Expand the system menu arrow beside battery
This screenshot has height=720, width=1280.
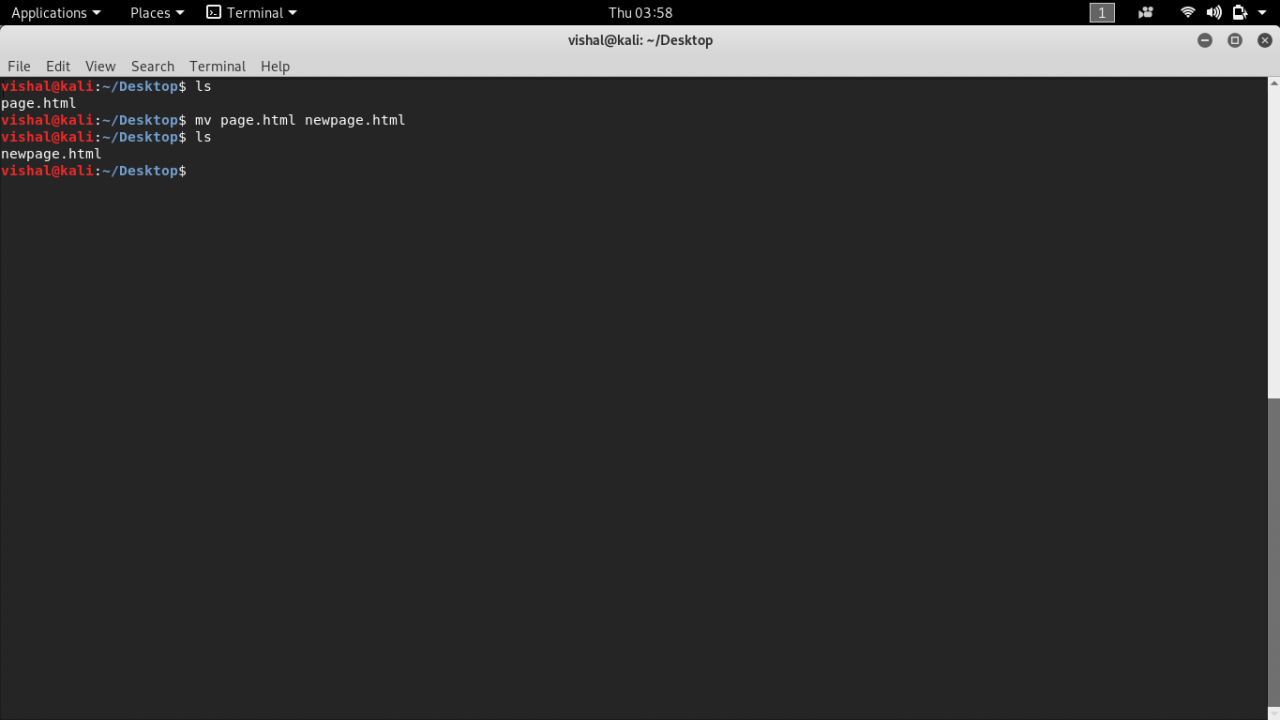click(1262, 13)
